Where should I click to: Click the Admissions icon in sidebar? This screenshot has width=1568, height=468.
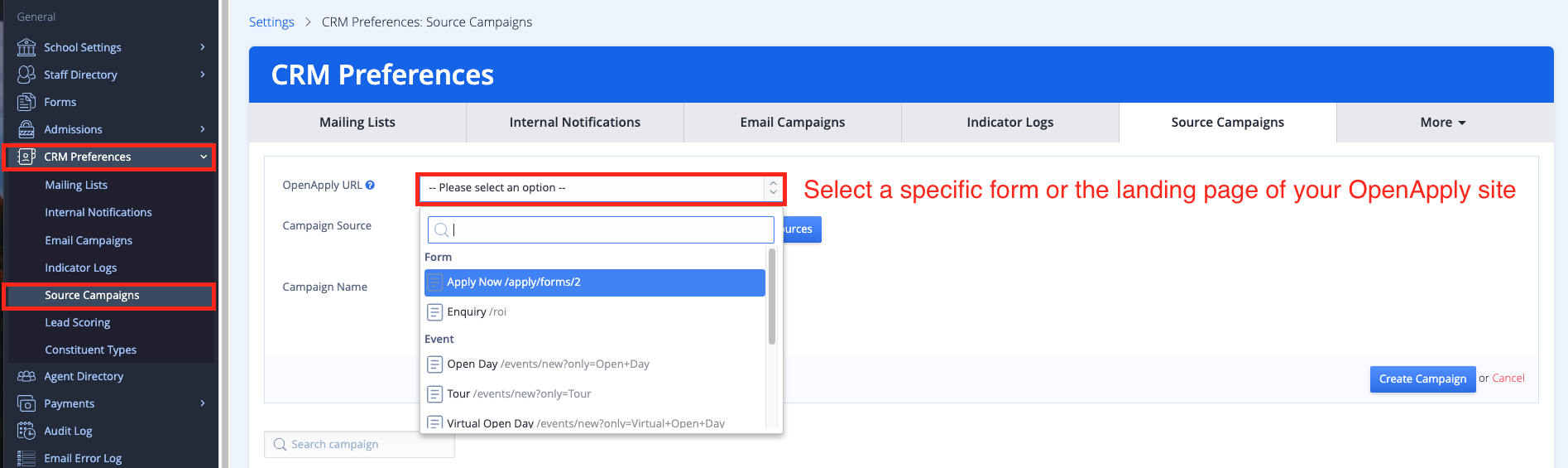click(26, 129)
